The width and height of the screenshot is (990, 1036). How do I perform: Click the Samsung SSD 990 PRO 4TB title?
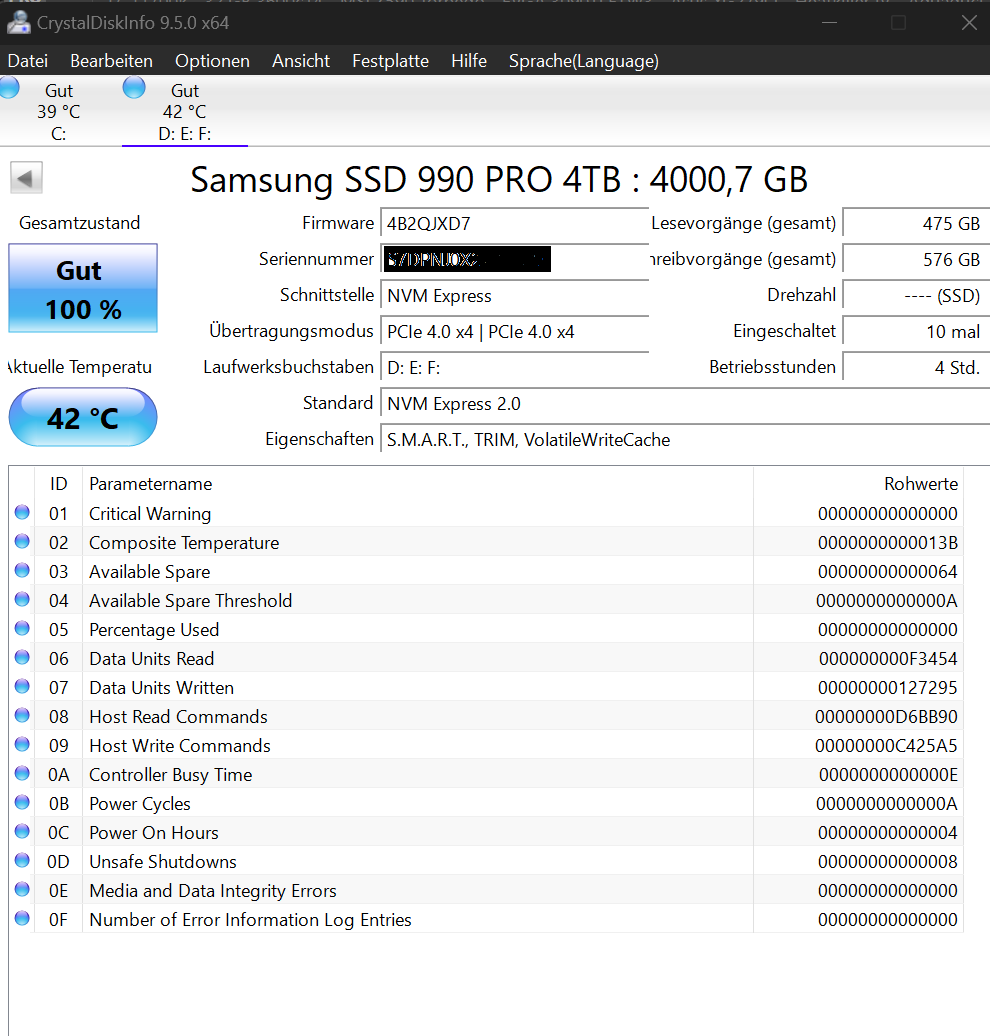point(499,180)
